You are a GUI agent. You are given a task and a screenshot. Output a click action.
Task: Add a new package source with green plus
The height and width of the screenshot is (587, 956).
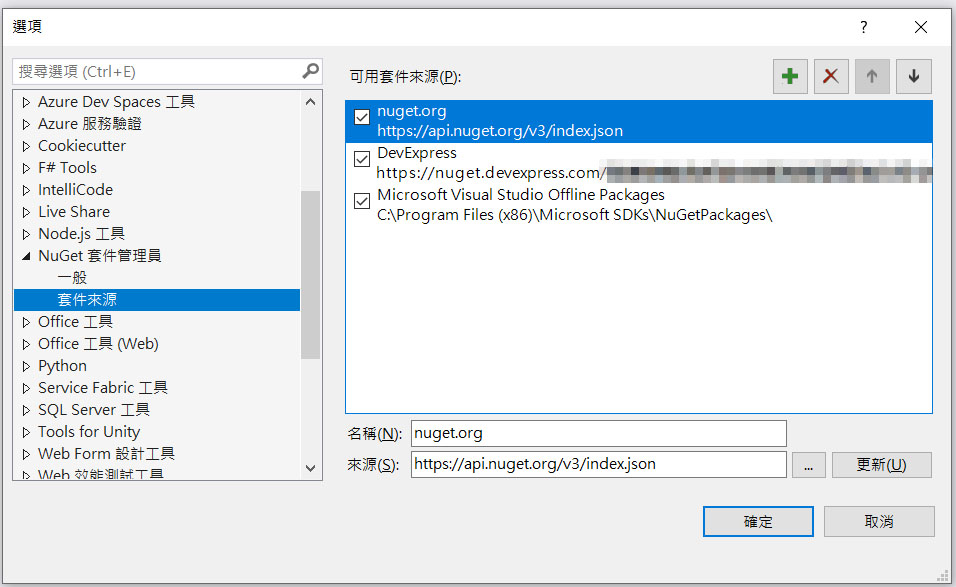pos(790,76)
